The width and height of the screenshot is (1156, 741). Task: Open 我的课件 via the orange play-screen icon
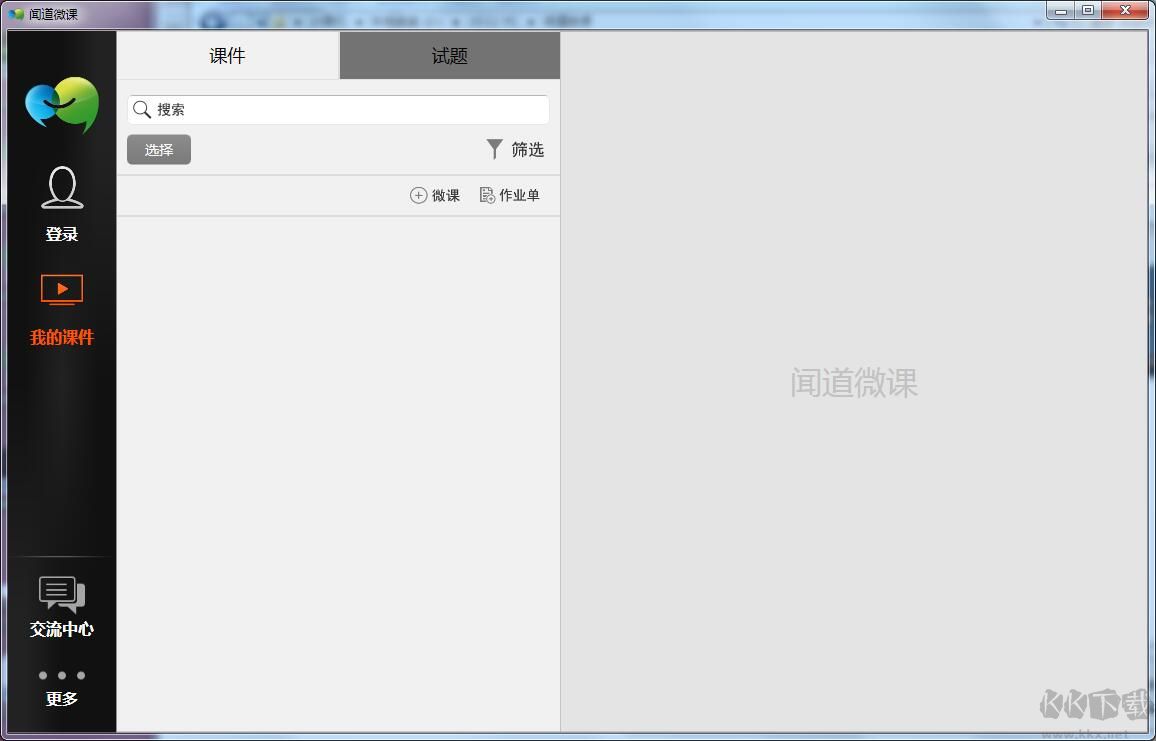[62, 289]
